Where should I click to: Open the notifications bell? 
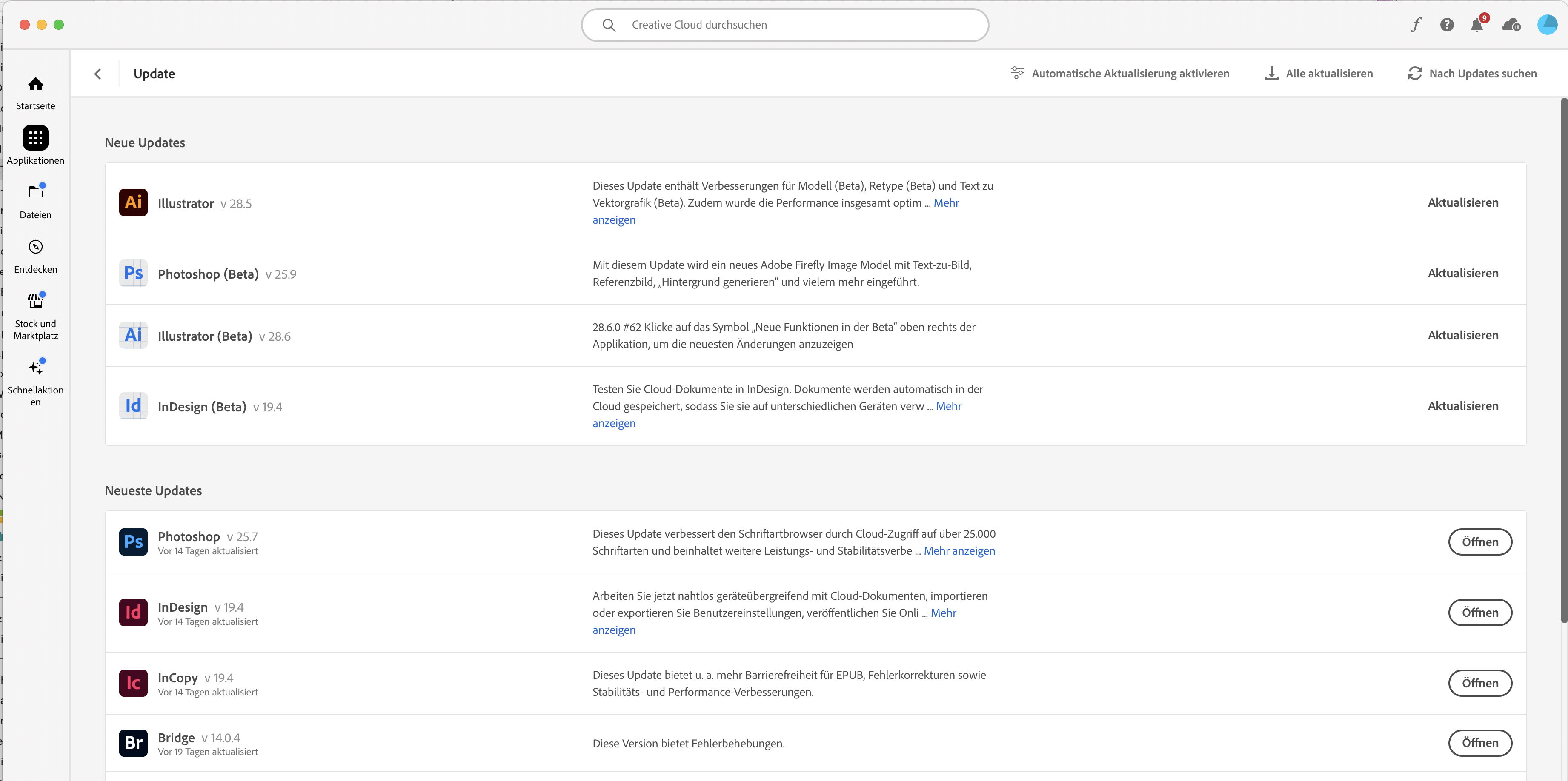pyautogui.click(x=1476, y=25)
